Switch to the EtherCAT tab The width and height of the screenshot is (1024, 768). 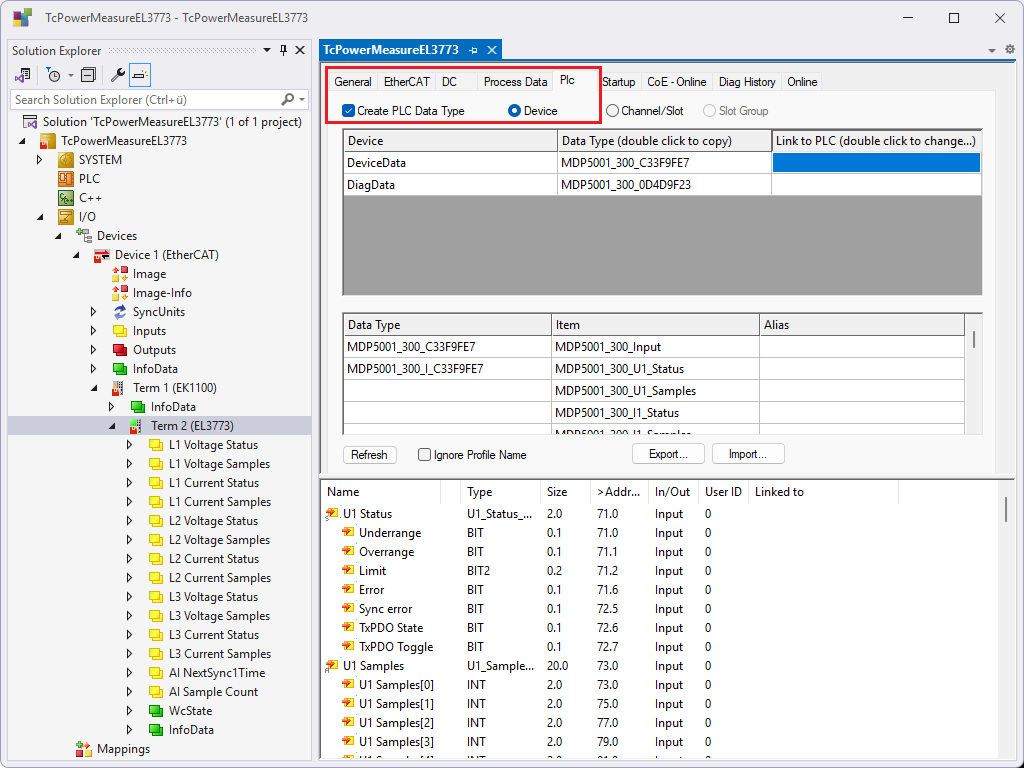(406, 82)
